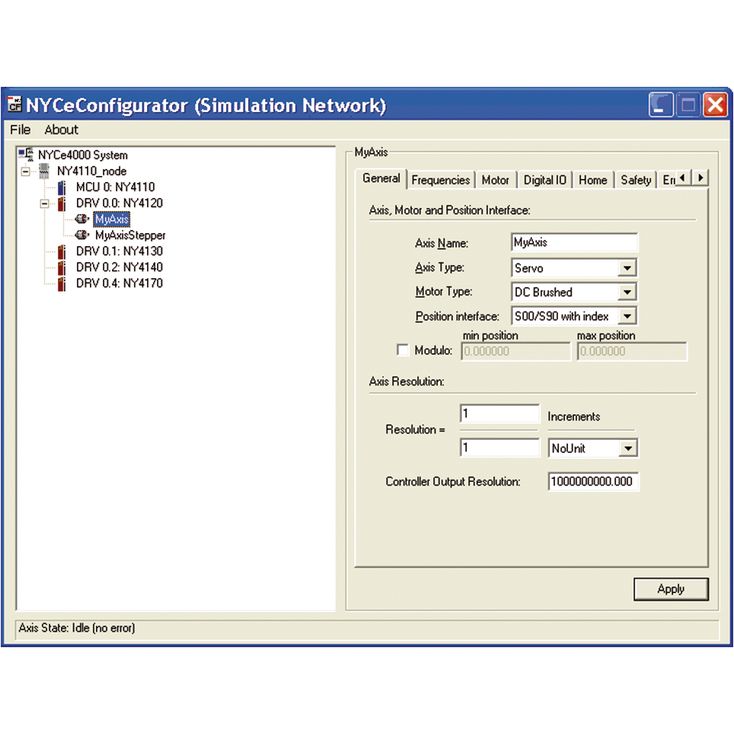Click the blue MCU 0 module icon
Screen dimensions: 734x734
62,187
